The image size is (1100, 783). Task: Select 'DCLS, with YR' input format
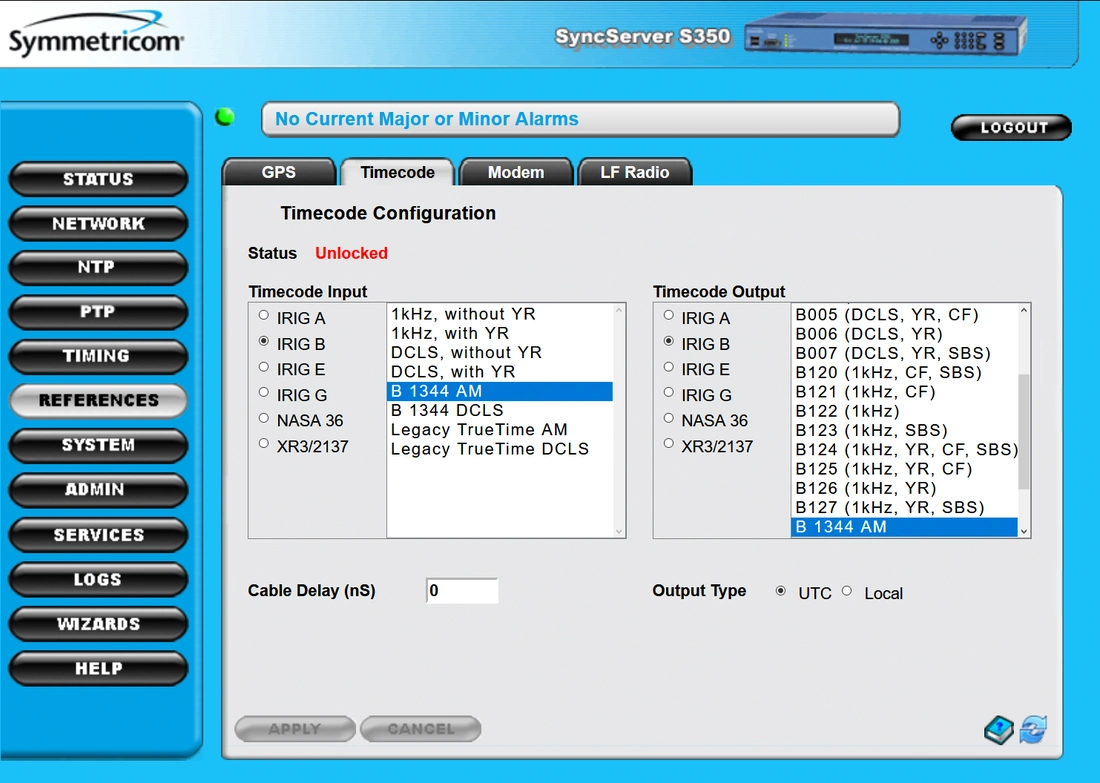coord(499,372)
